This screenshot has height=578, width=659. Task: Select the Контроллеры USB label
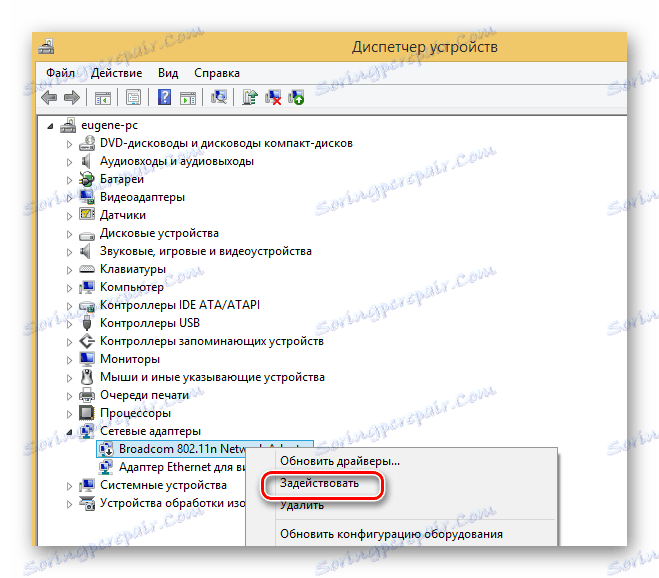pyautogui.click(x=150, y=323)
